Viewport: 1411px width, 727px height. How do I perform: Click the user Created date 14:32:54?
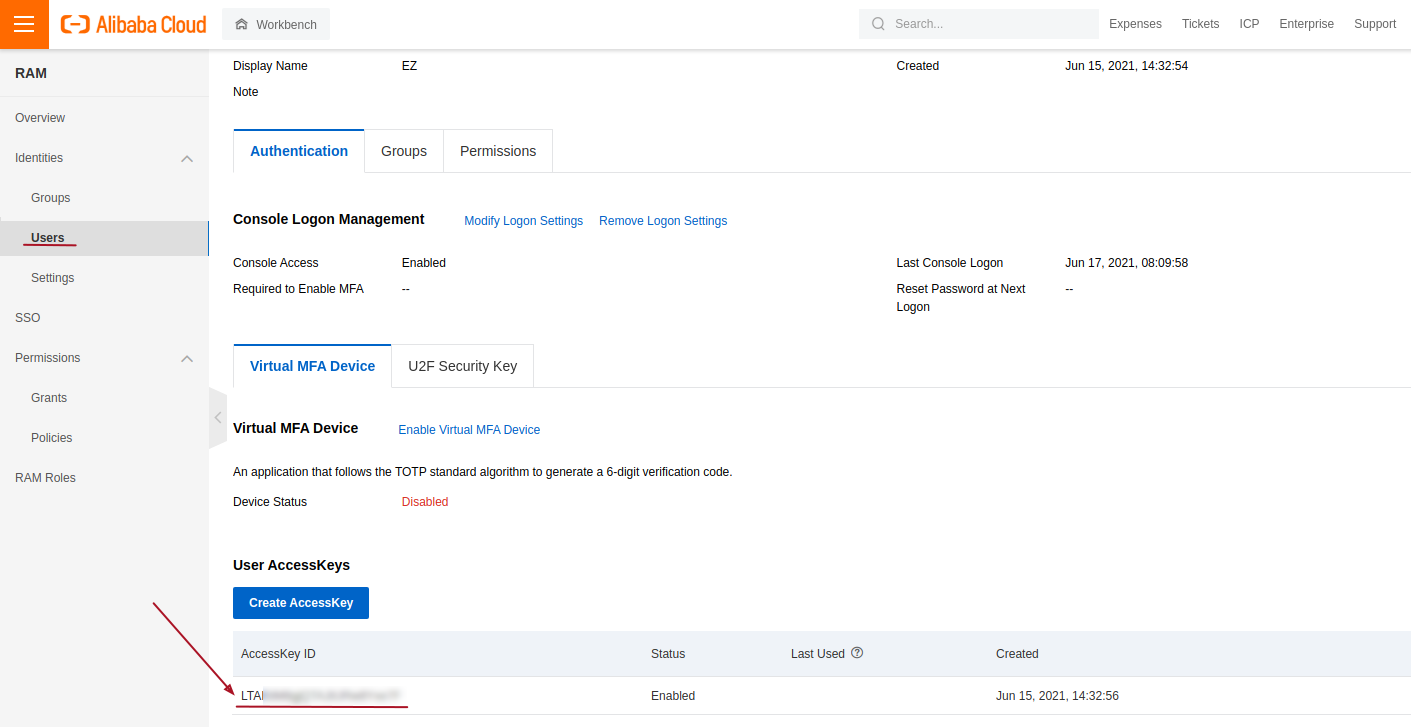pyautogui.click(x=1127, y=66)
